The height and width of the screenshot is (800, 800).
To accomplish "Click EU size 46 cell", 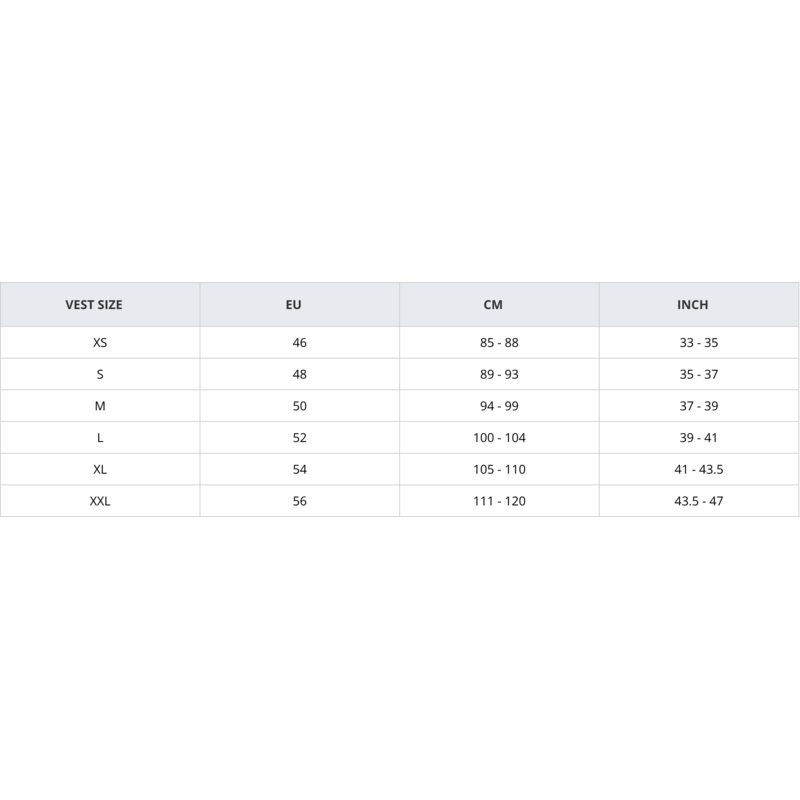I will pyautogui.click(x=300, y=343).
